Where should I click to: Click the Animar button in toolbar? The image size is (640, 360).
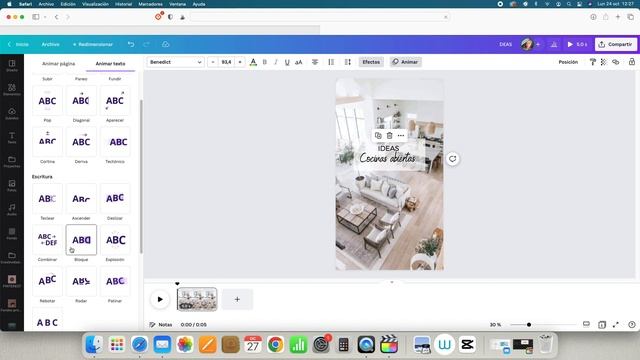[405, 62]
